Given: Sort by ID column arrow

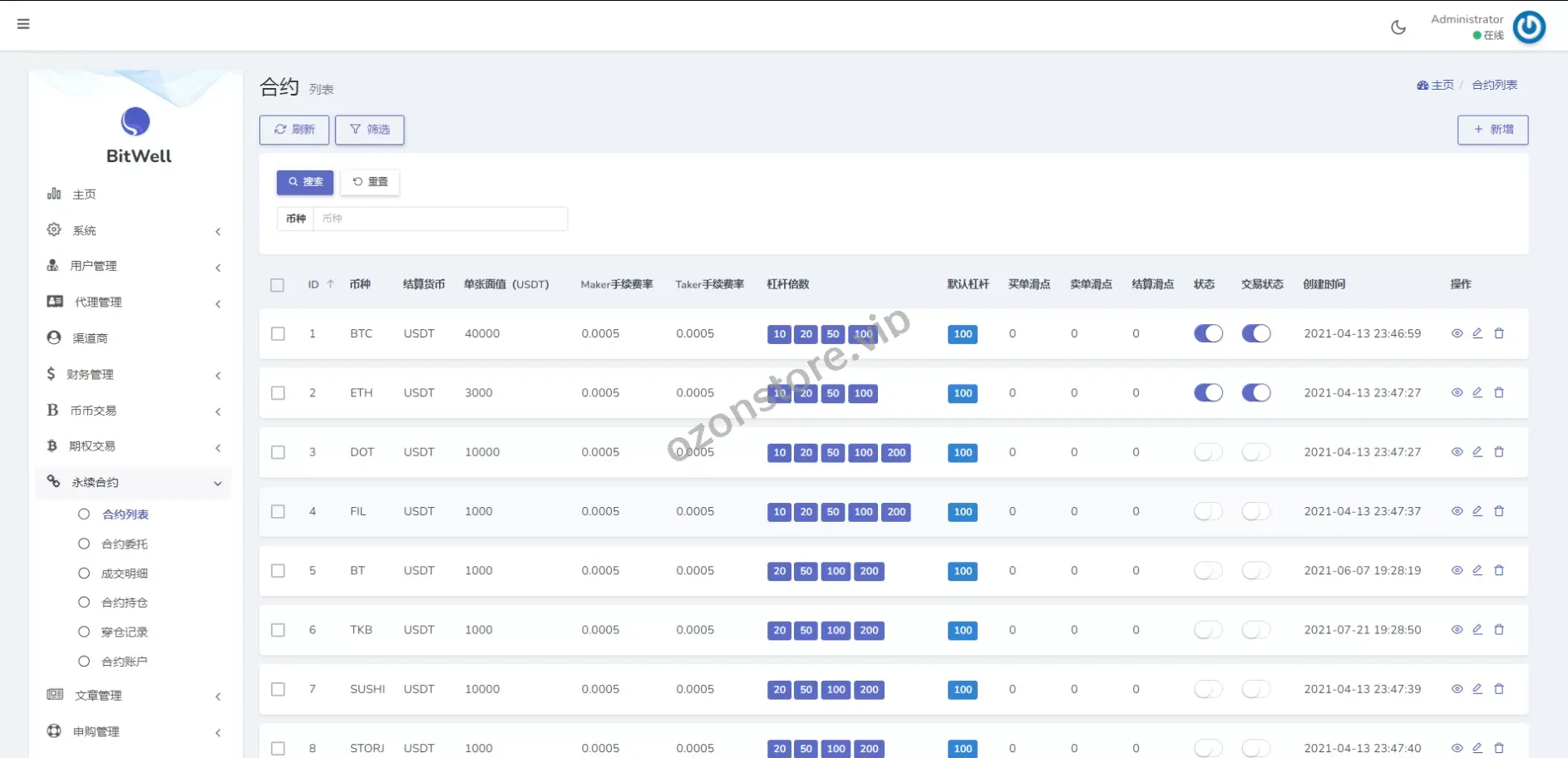Looking at the screenshot, I should click(330, 284).
